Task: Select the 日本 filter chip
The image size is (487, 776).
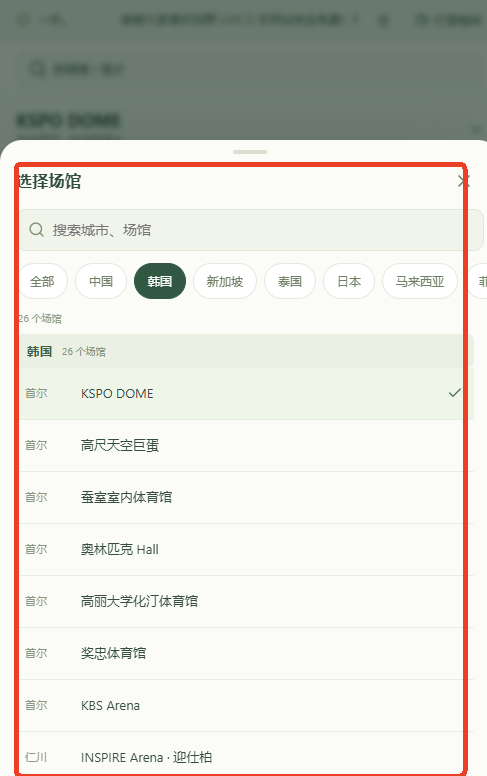Action: pos(349,282)
